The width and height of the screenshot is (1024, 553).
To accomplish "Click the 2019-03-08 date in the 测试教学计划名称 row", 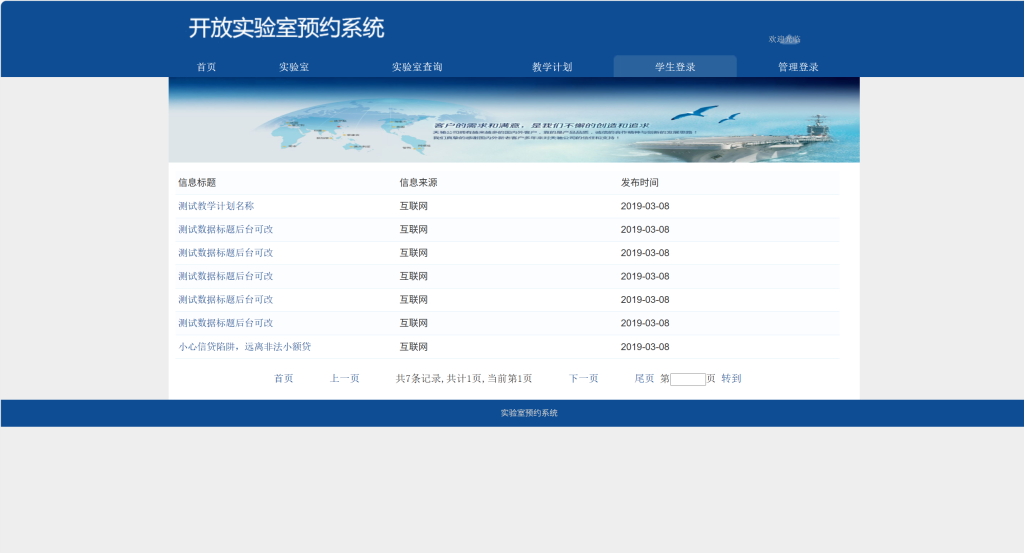I will click(645, 206).
